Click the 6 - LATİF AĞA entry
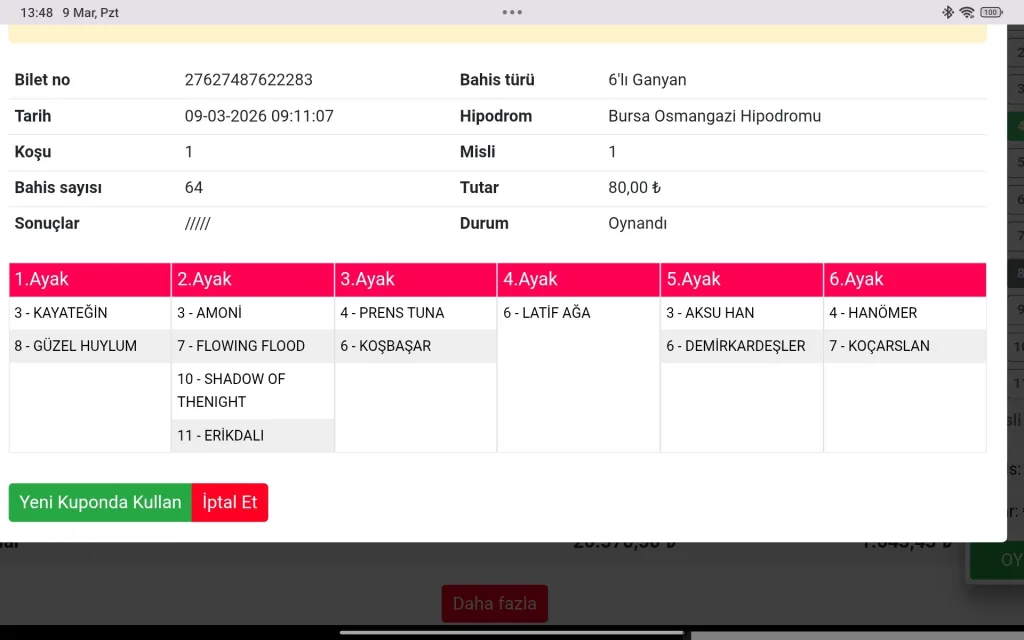The height and width of the screenshot is (640, 1024). point(547,313)
